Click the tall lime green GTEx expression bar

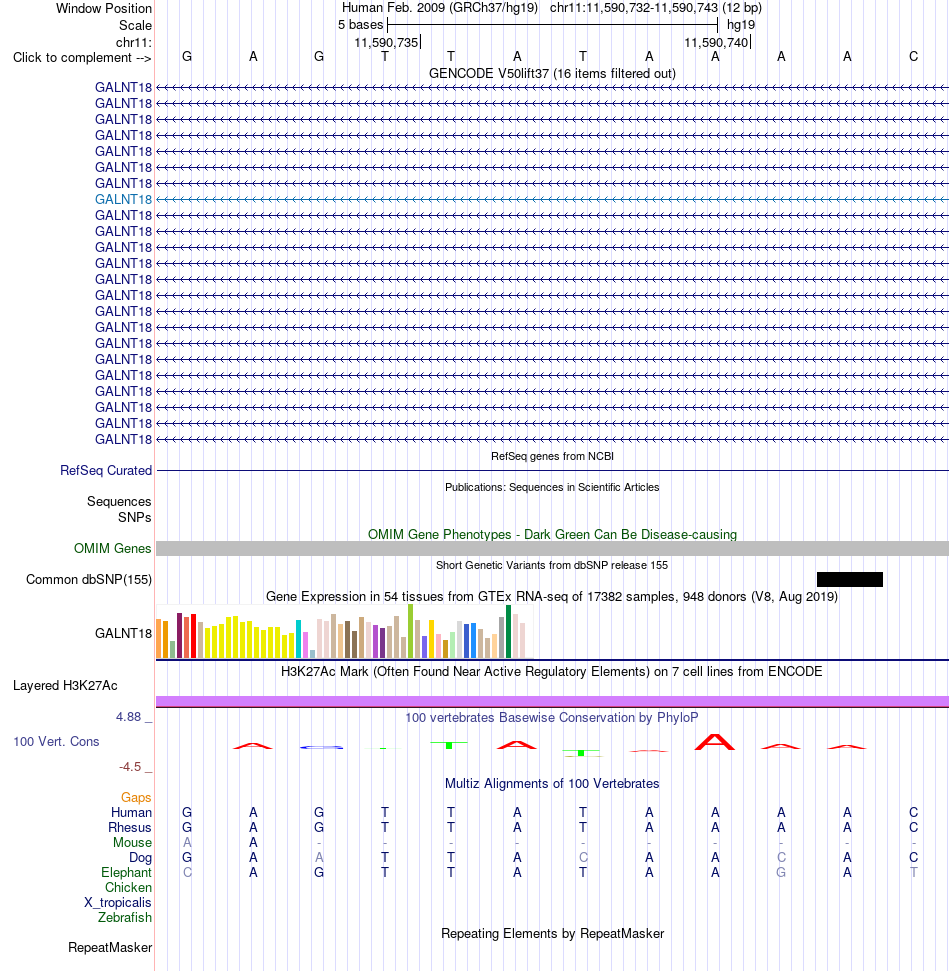pos(411,631)
